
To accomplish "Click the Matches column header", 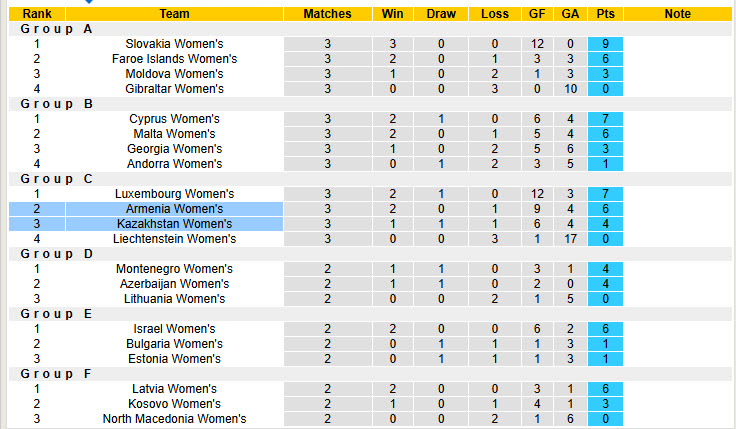I will click(x=327, y=14).
